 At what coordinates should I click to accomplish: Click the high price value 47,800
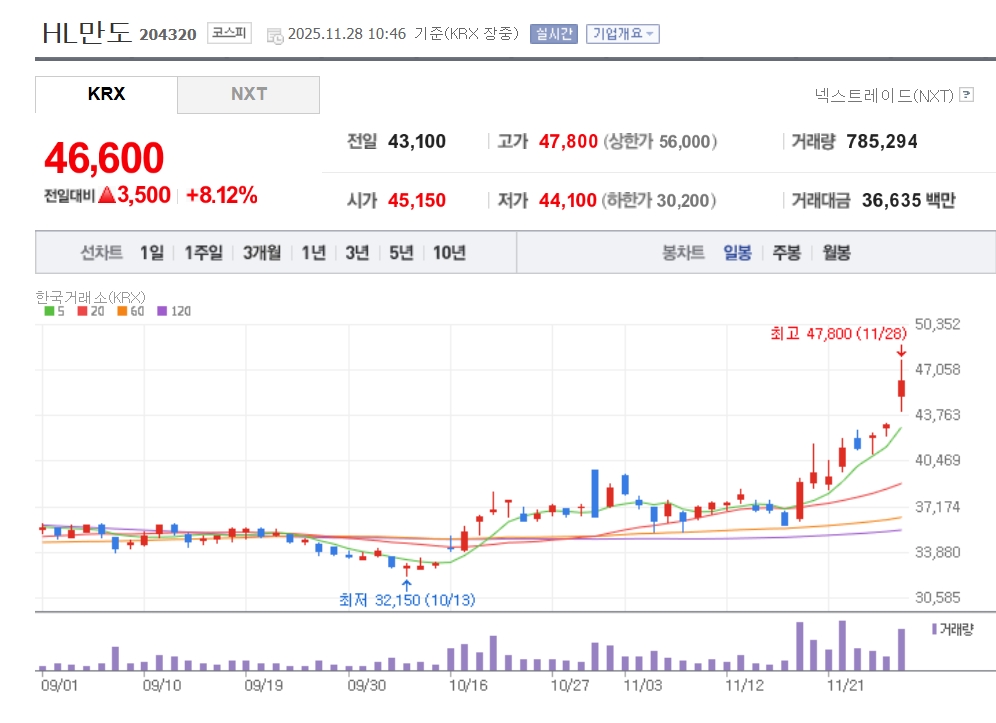coord(569,141)
